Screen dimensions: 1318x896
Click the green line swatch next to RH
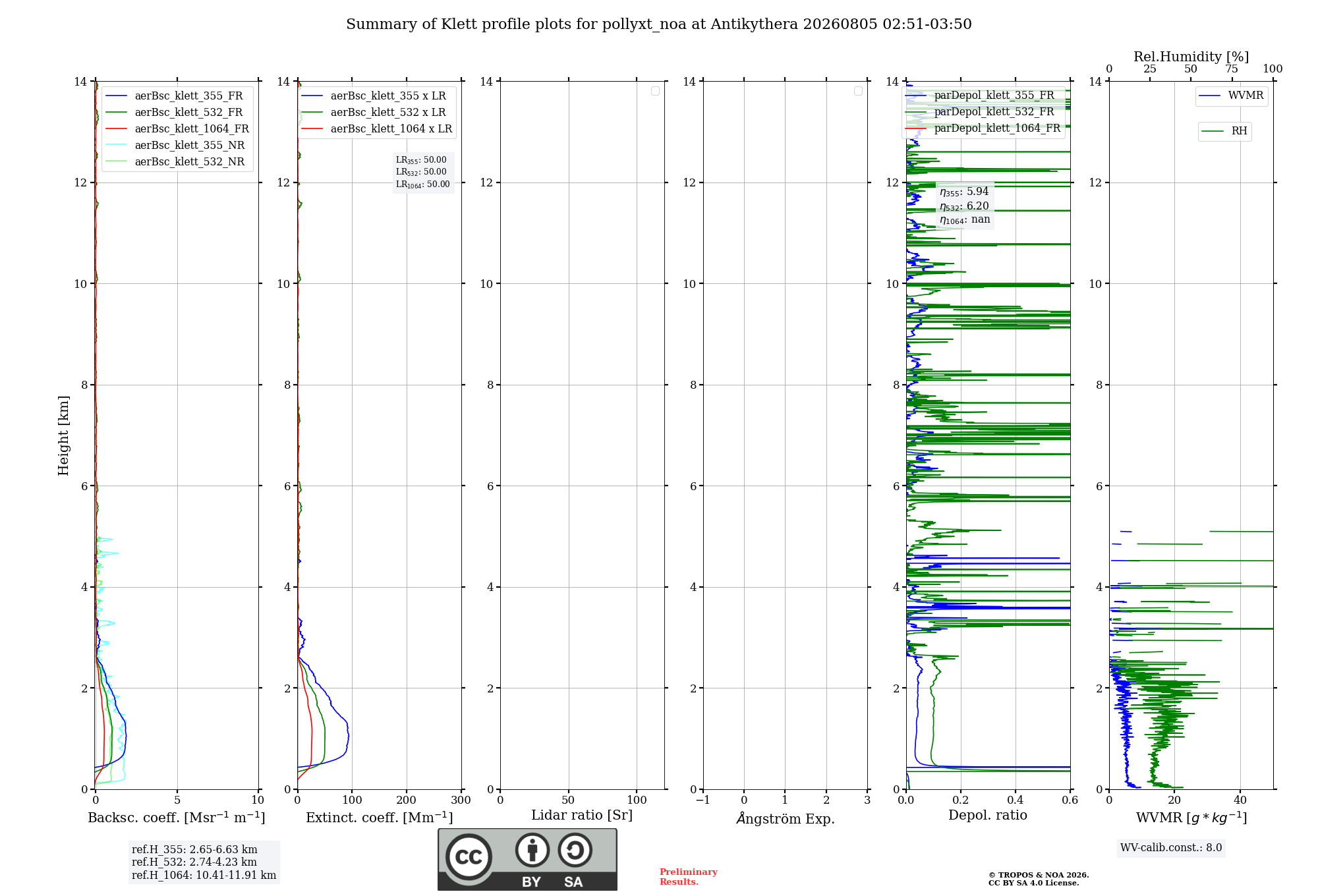(x=1213, y=131)
